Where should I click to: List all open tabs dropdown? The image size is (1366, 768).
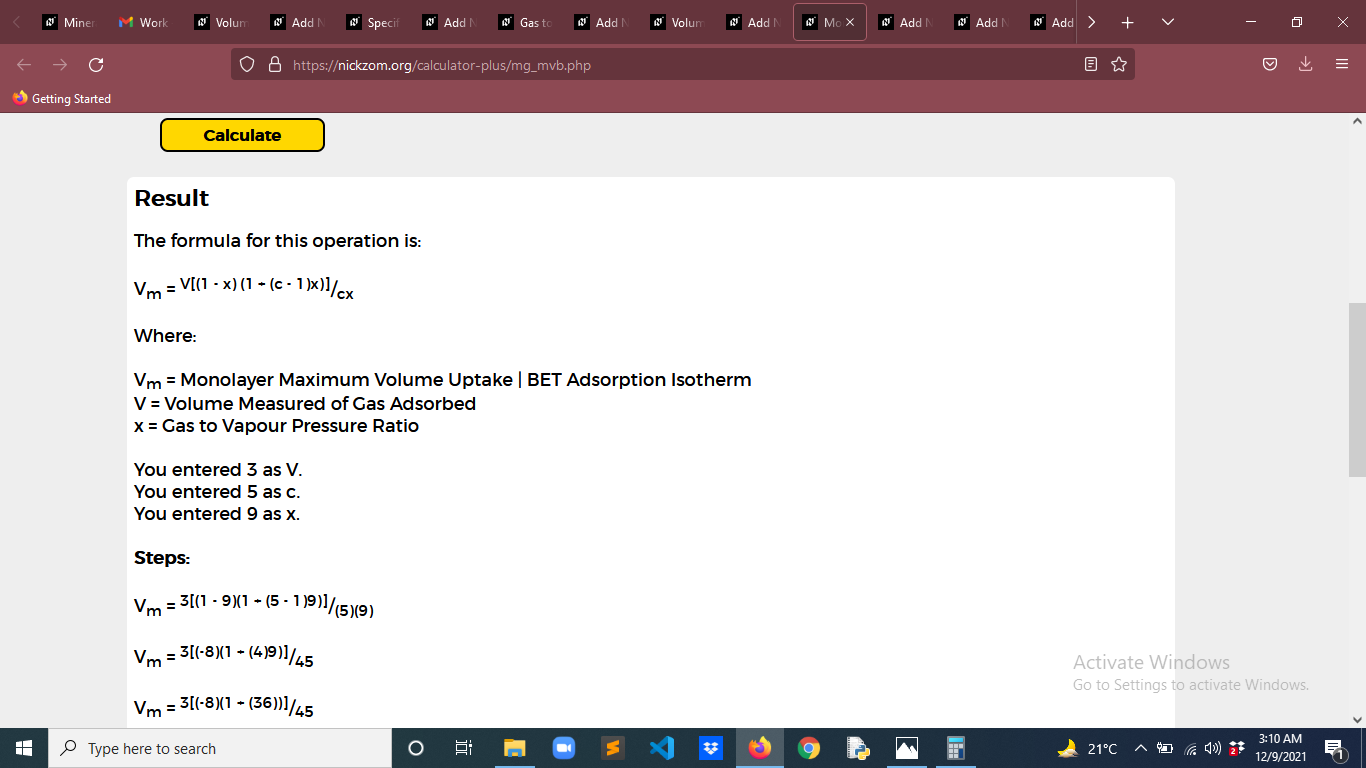point(1168,22)
